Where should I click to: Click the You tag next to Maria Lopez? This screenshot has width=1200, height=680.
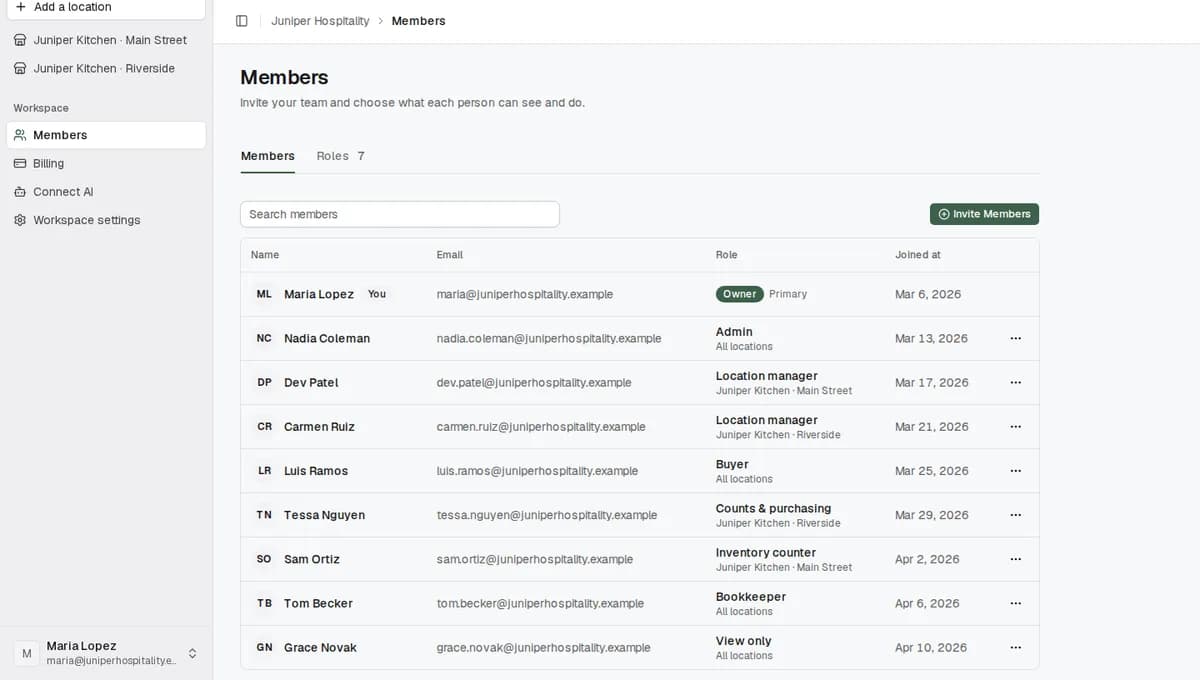[377, 294]
